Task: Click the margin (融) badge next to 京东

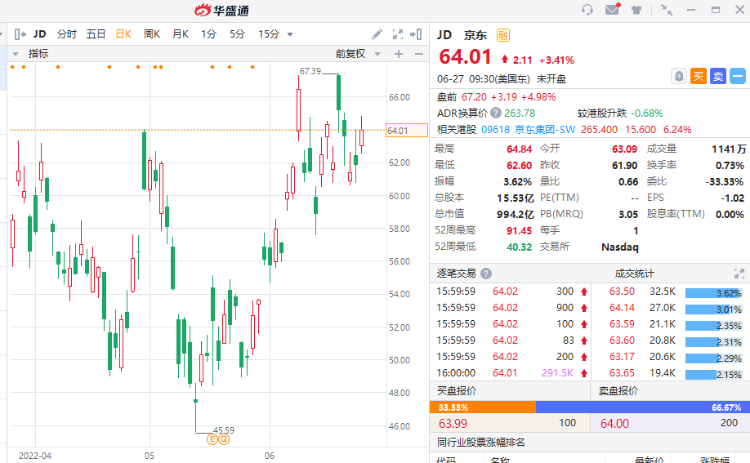Action: [x=503, y=35]
